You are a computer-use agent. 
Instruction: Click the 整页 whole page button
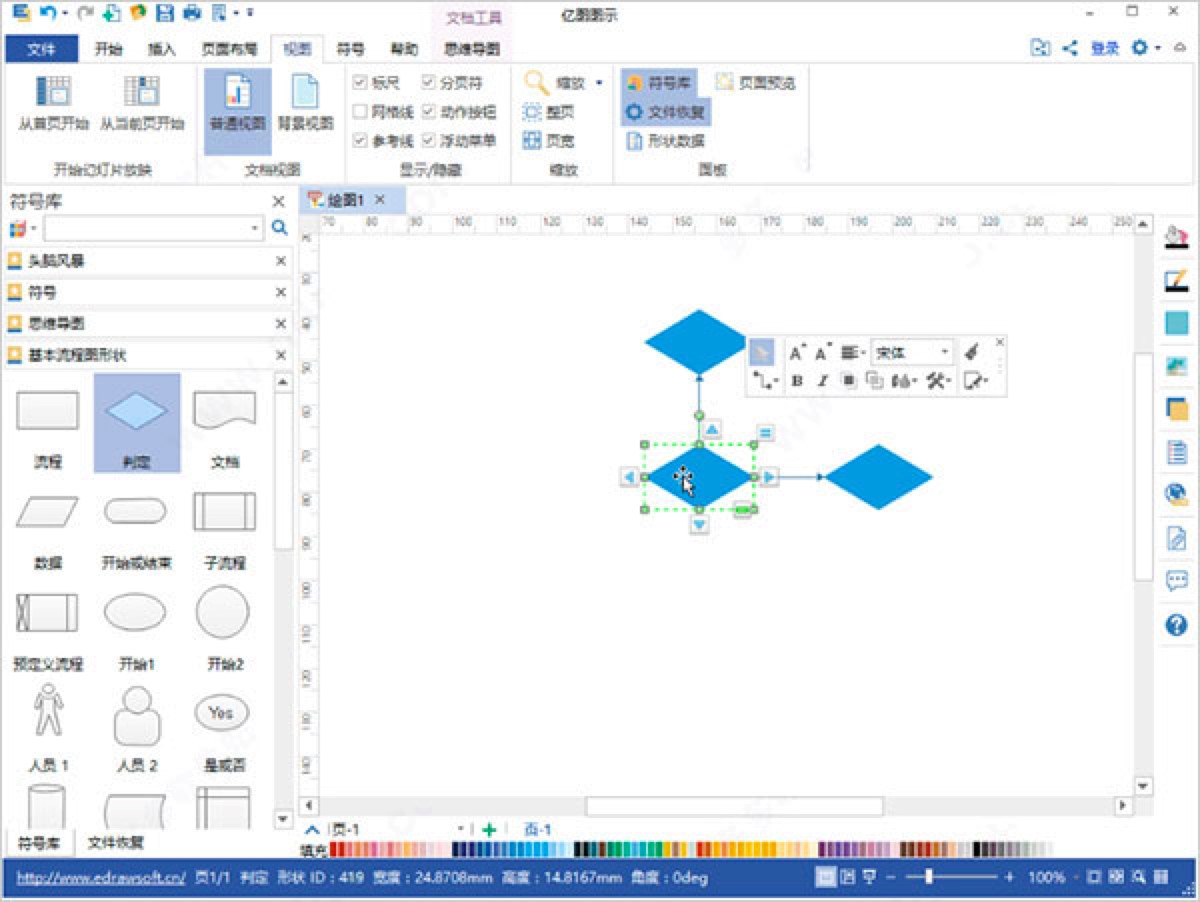(550, 112)
